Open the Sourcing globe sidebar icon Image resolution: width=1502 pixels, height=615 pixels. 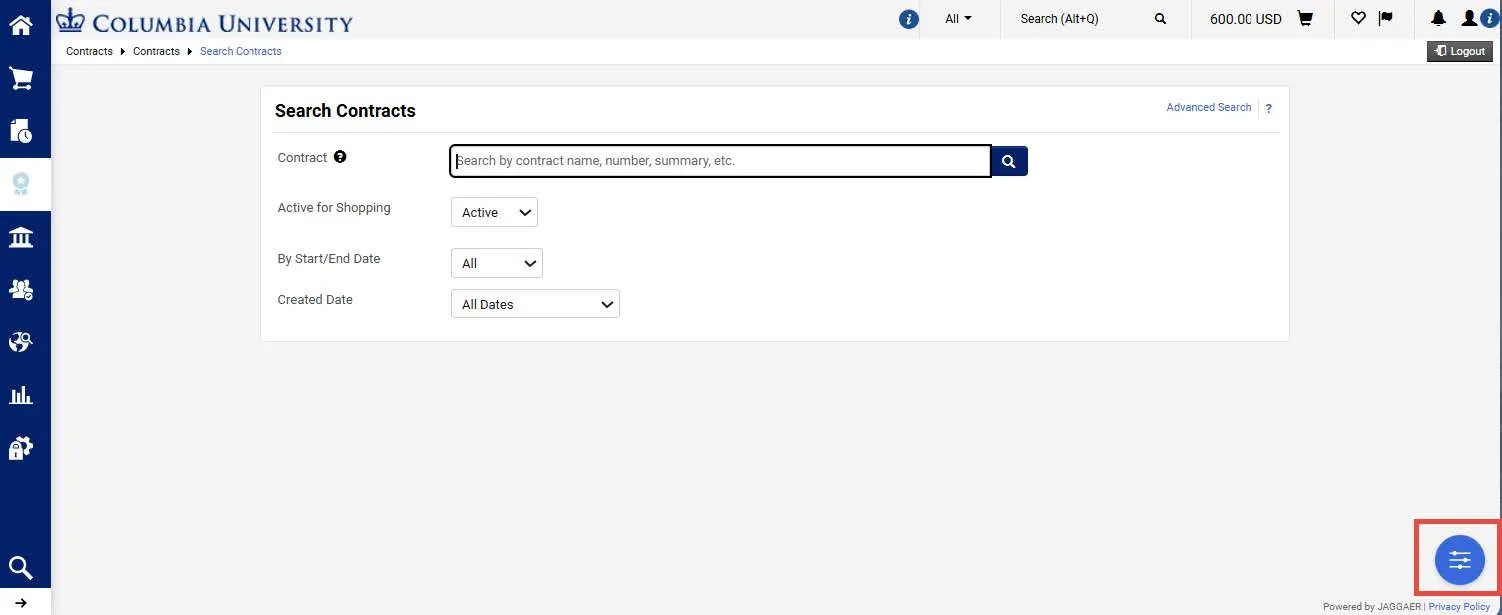click(21, 342)
